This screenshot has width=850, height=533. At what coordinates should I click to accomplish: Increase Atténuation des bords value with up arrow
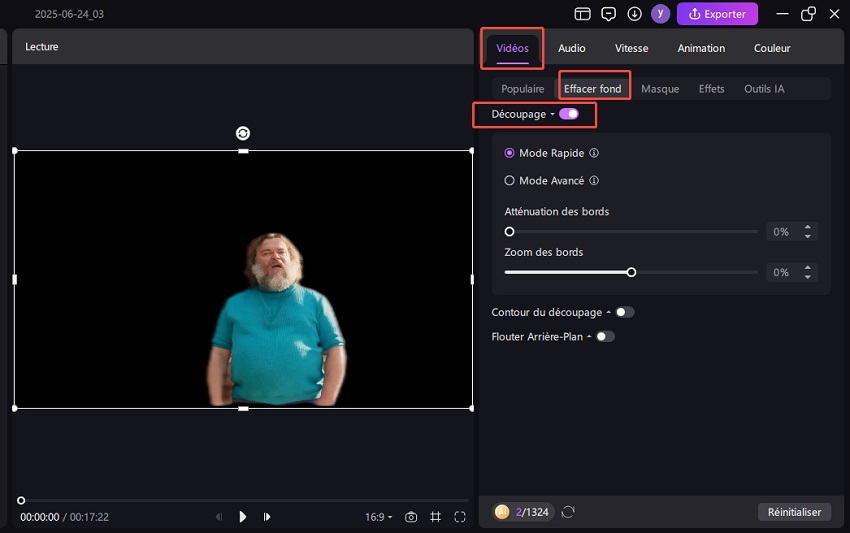pos(808,227)
